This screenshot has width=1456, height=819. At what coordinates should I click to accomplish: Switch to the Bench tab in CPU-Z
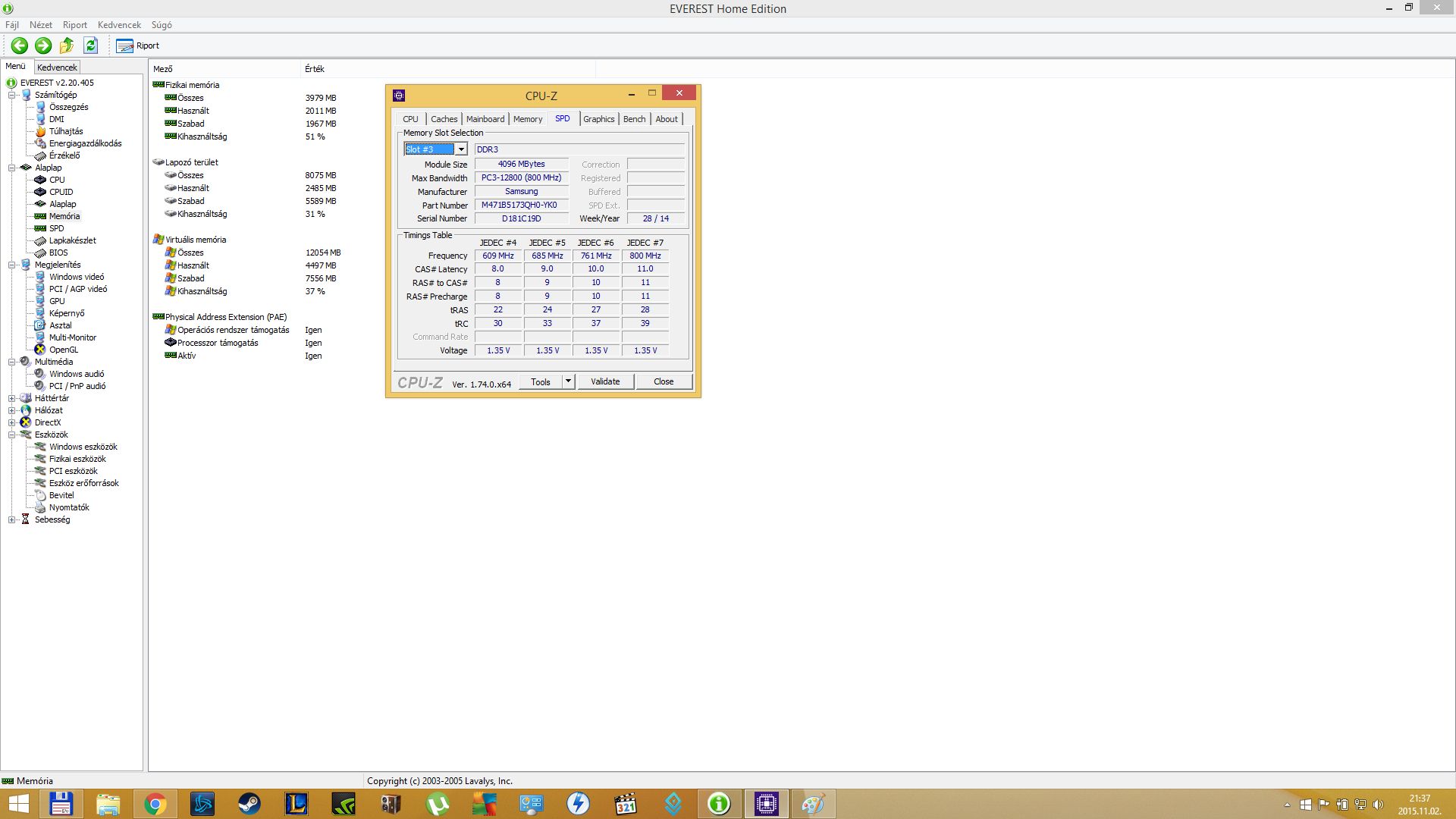[635, 119]
